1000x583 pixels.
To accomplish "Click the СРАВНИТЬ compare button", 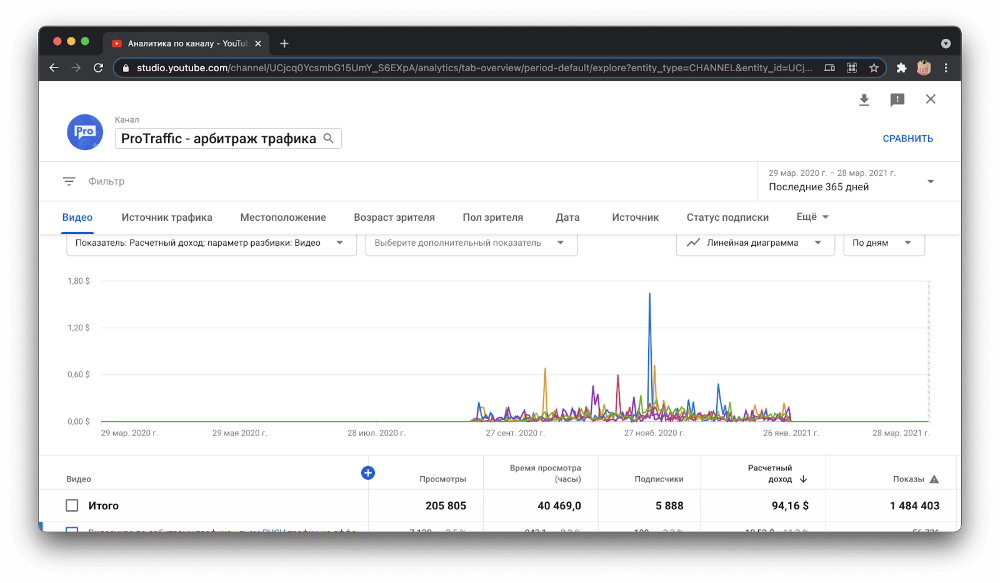I will coord(907,139).
